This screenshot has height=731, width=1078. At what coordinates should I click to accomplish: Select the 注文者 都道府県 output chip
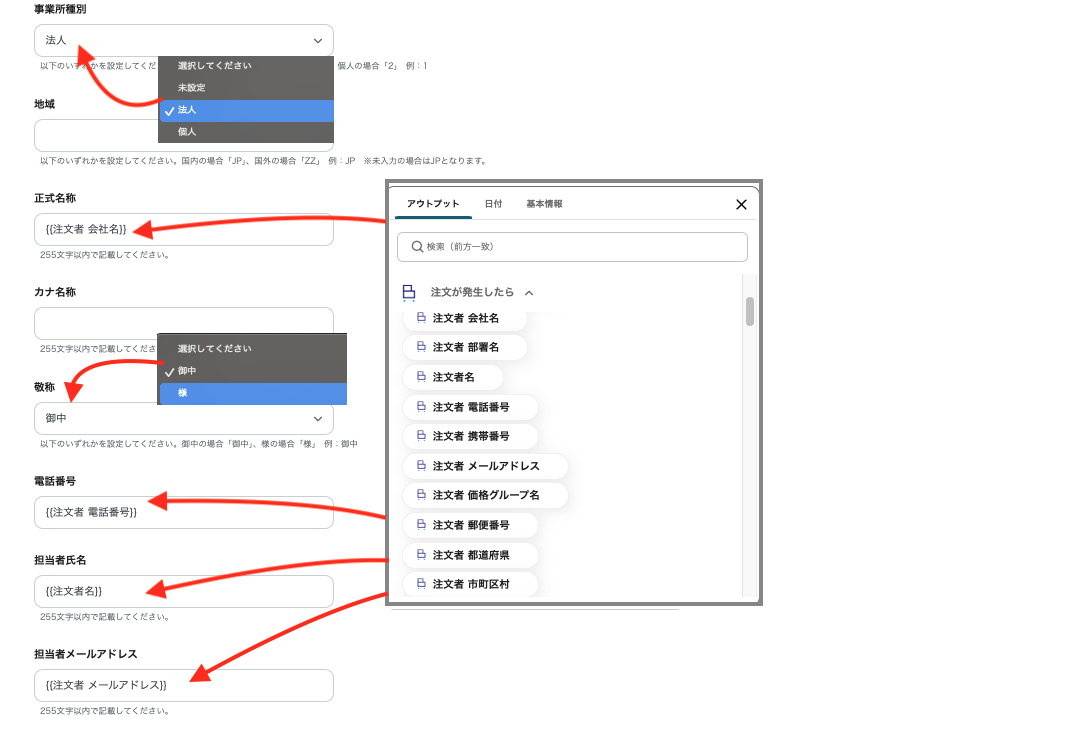point(470,555)
